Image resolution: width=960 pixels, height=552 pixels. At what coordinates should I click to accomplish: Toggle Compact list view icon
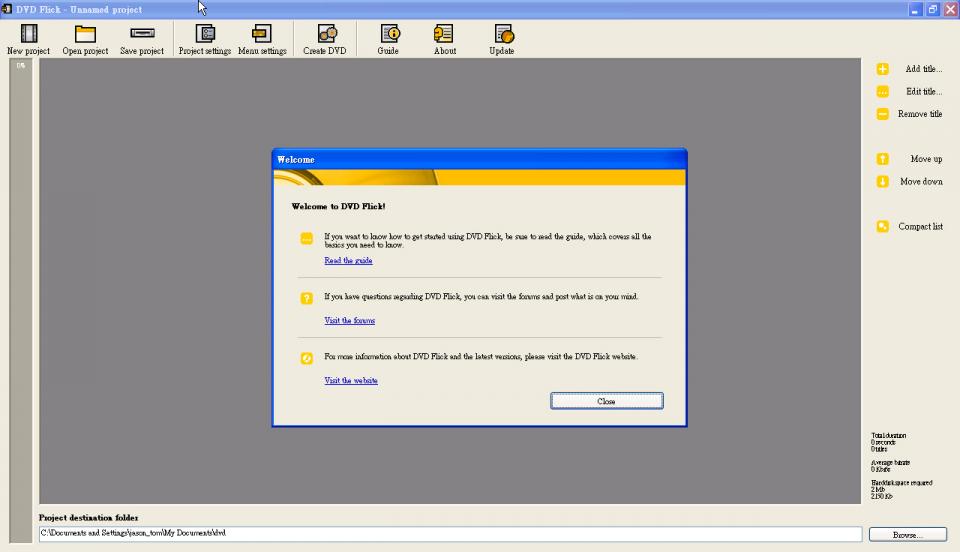(x=882, y=226)
